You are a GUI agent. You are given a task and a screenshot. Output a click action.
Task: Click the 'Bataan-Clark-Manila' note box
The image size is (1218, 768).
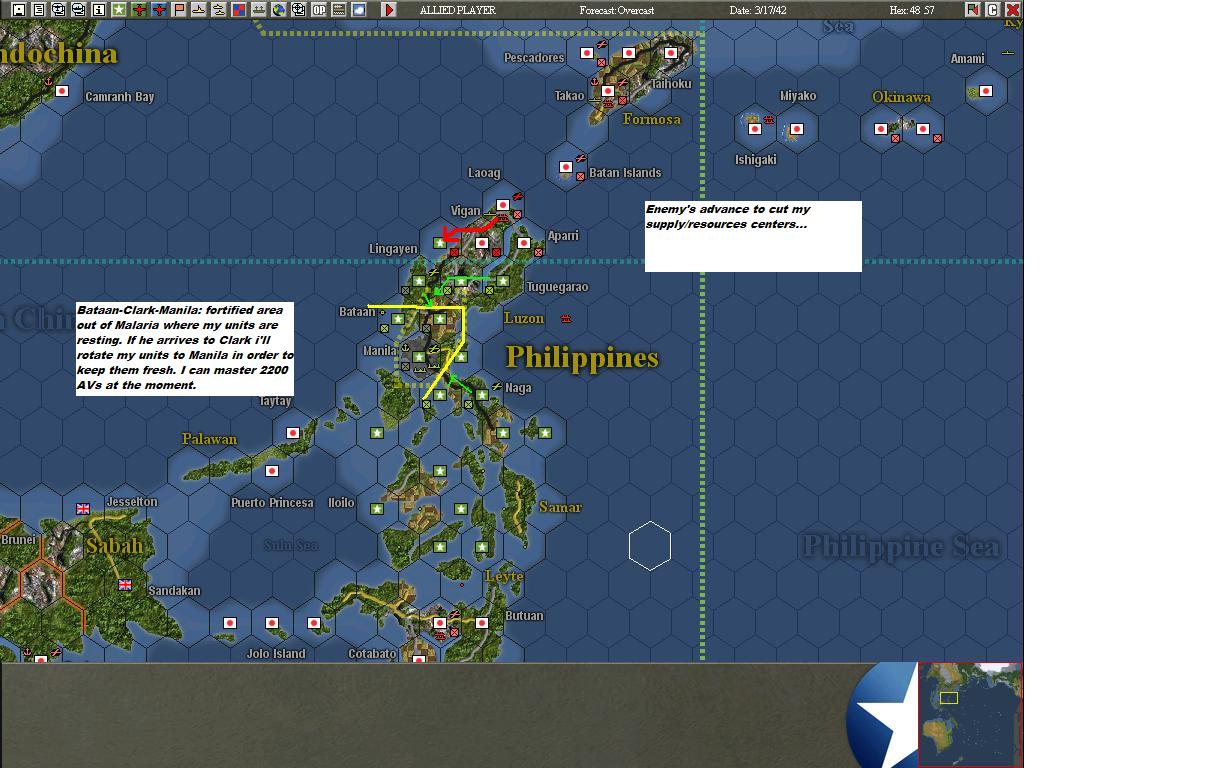185,349
